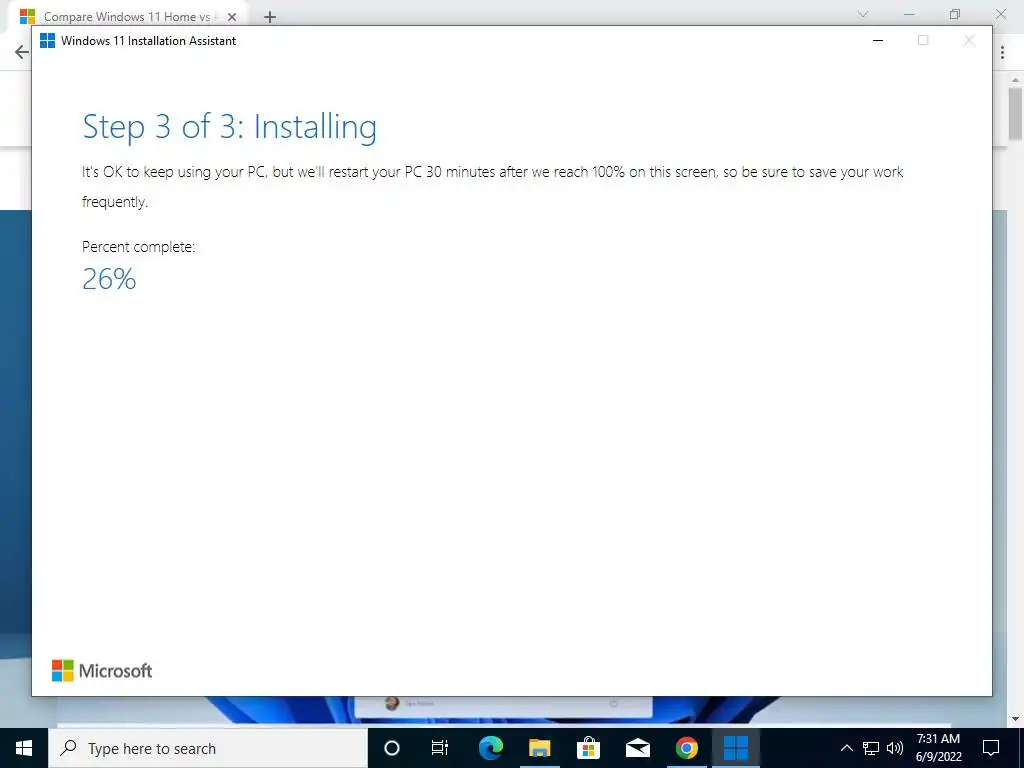Click the Chrome scrollbar down arrow
This screenshot has height=768, width=1024.
coord(1015,720)
